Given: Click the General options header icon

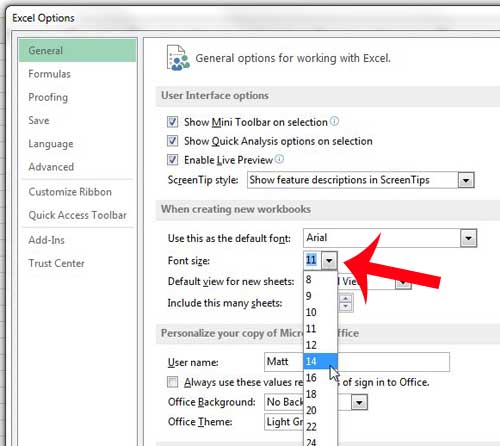Looking at the screenshot, I should 178,58.
